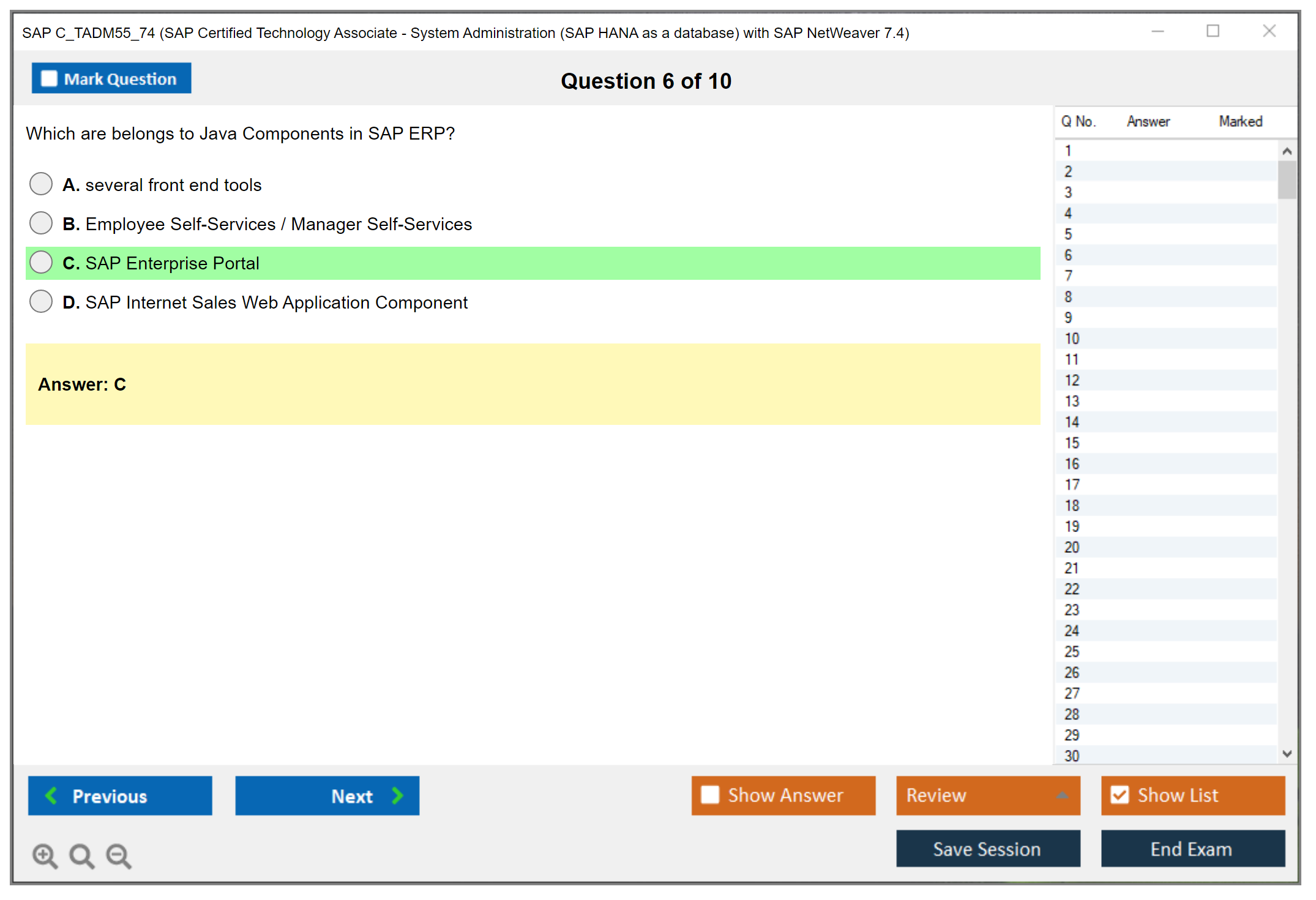Click the Save Session button
Image resolution: width=1316 pixels, height=900 pixels.
click(x=987, y=849)
